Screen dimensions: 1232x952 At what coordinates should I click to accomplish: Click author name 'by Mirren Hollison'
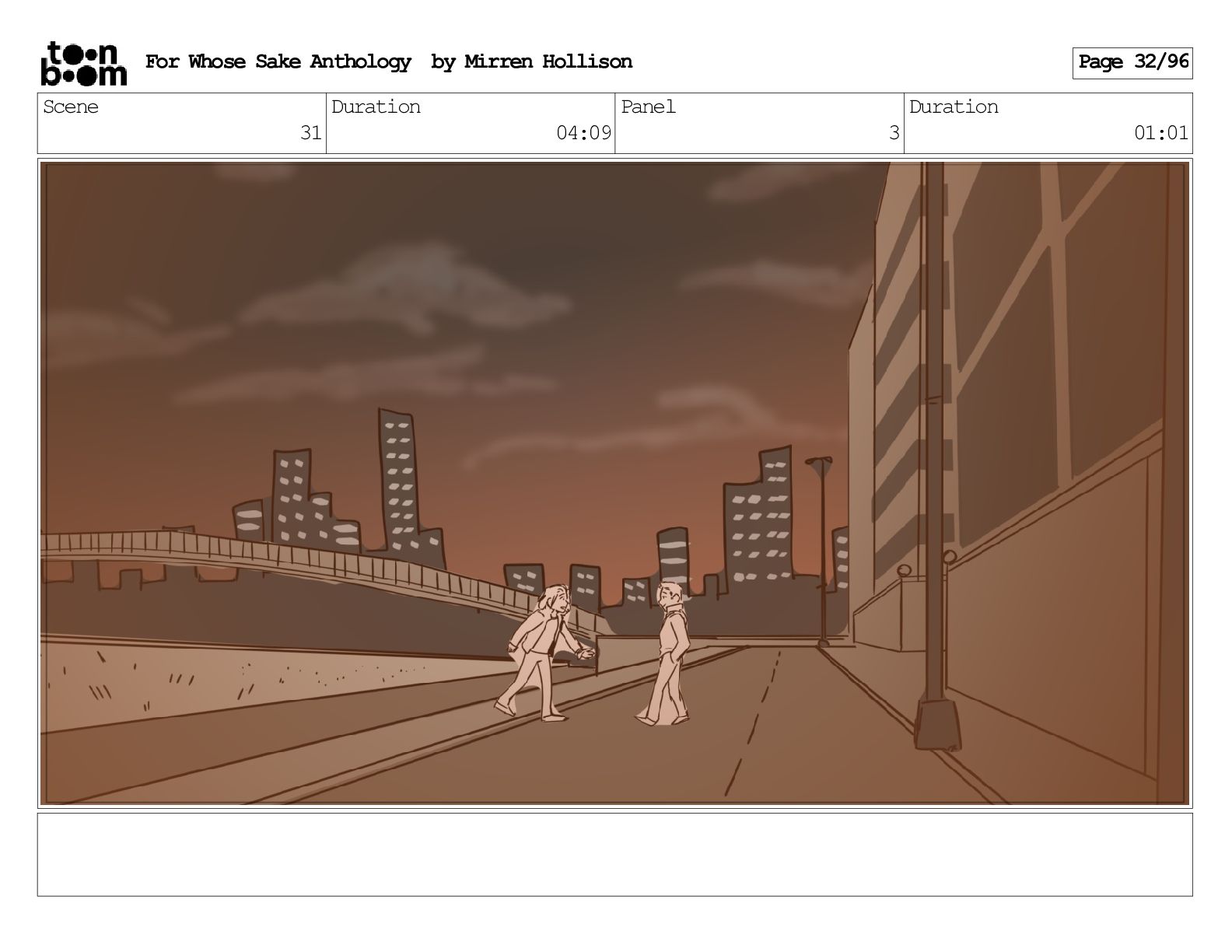pos(531,62)
